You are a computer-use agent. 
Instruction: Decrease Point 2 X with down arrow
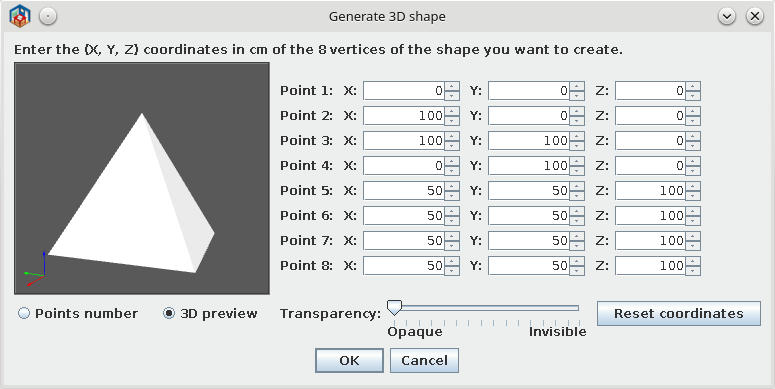coord(452,121)
